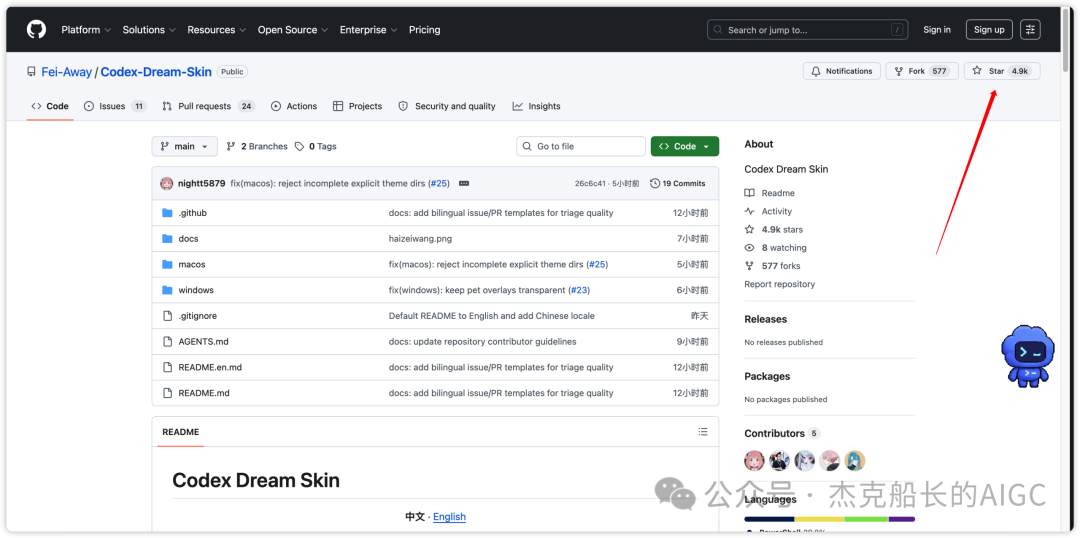1080x538 pixels.
Task: Switch to the Issues tab
Action: tap(115, 106)
